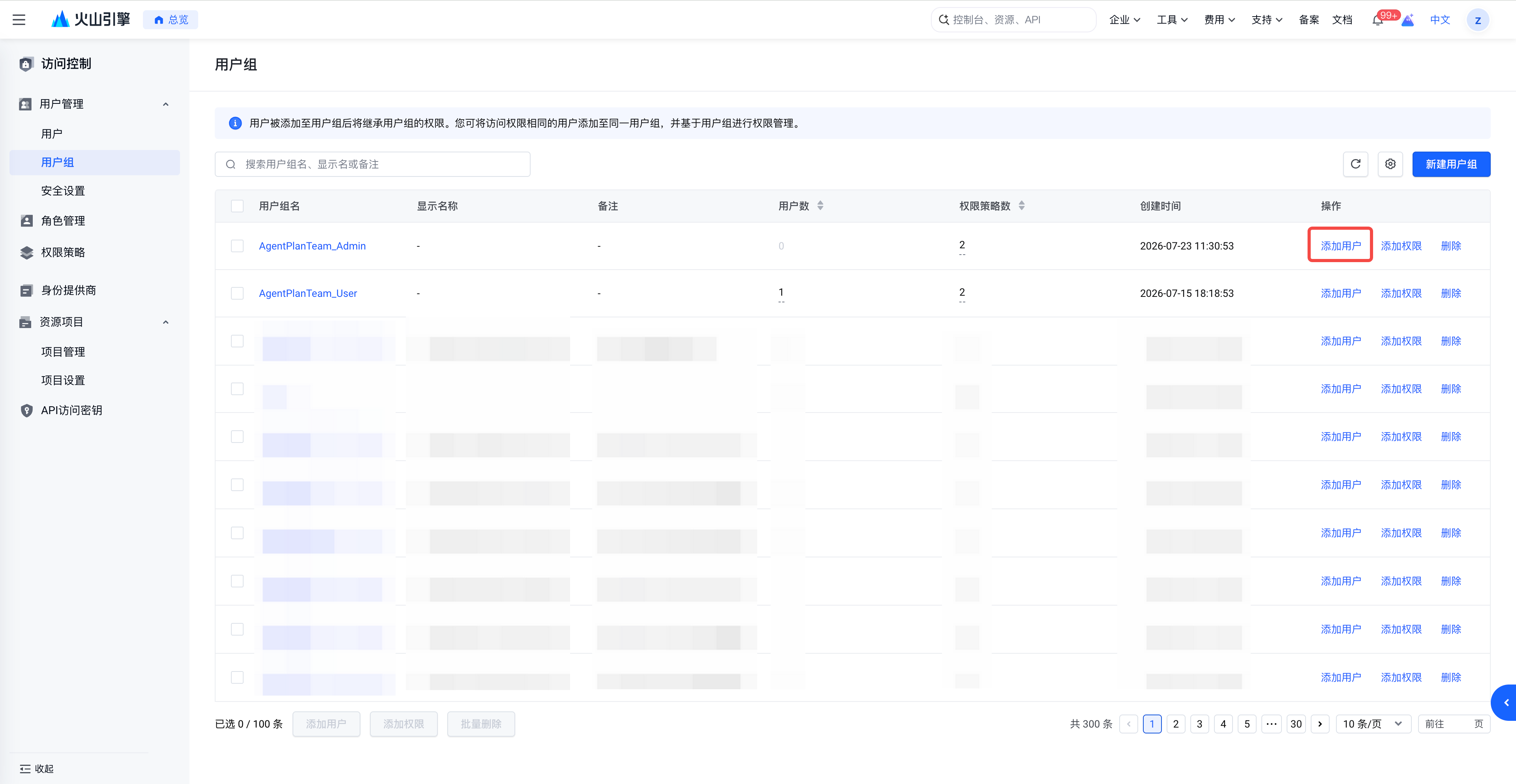This screenshot has width=1516, height=784.
Task: Focus the top console search box
Action: coord(1013,20)
